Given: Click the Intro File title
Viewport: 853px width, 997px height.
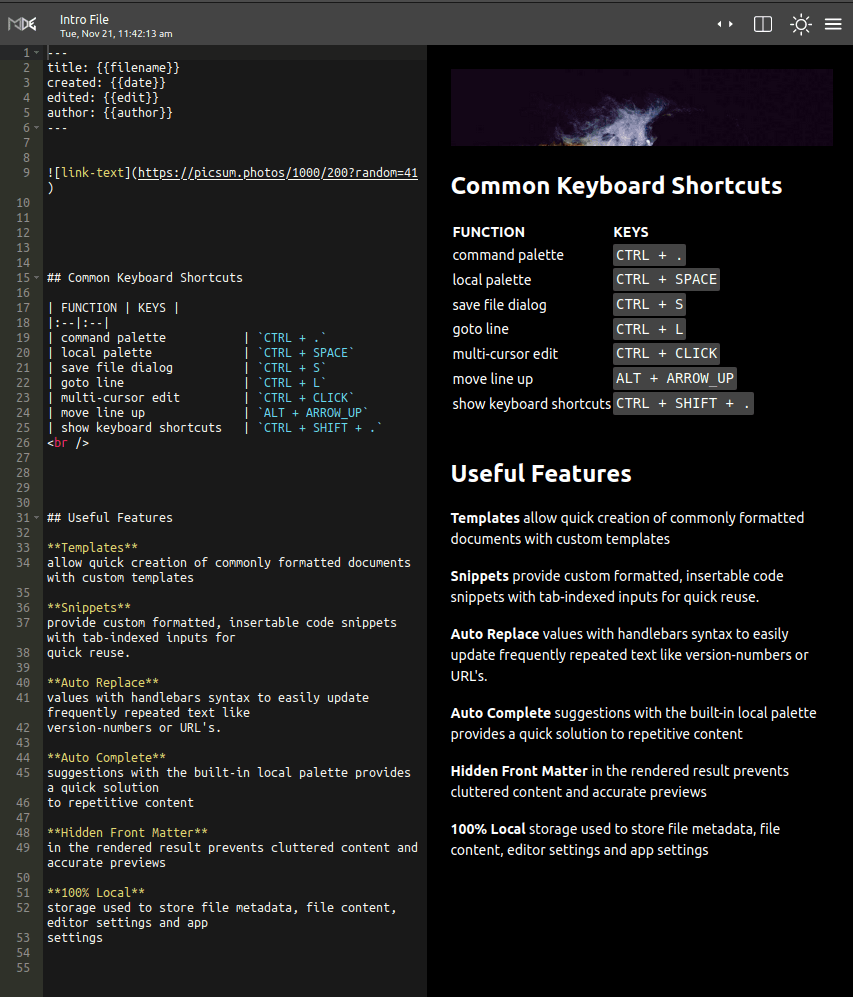Looking at the screenshot, I should (x=85, y=19).
